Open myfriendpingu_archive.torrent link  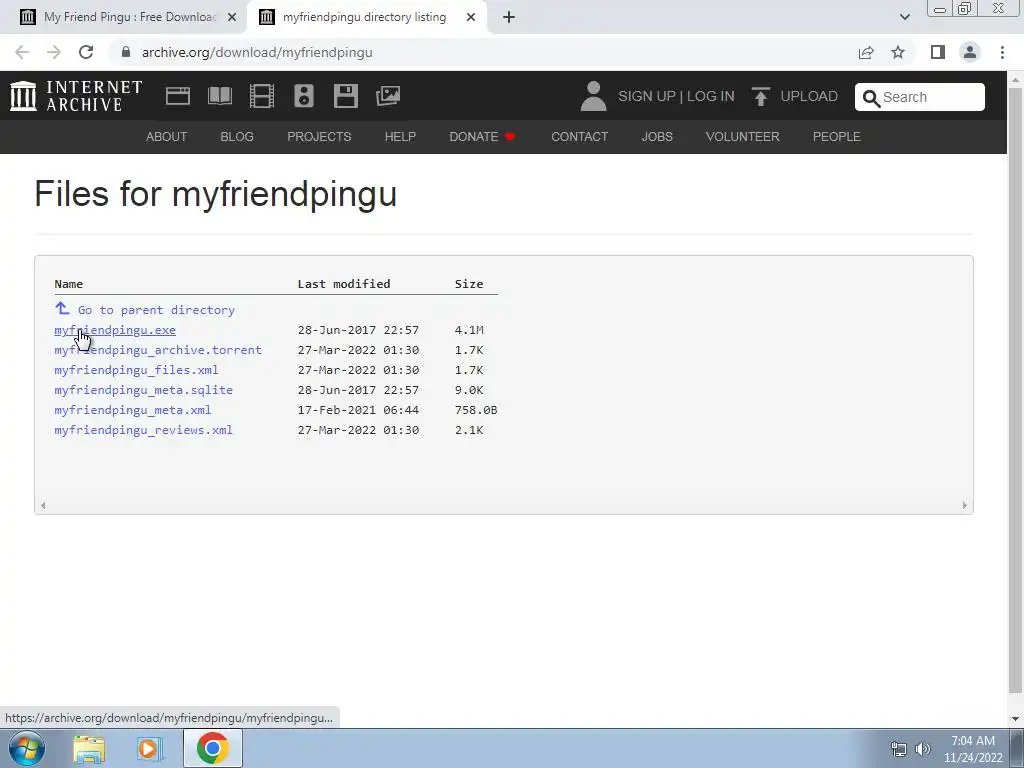point(158,350)
